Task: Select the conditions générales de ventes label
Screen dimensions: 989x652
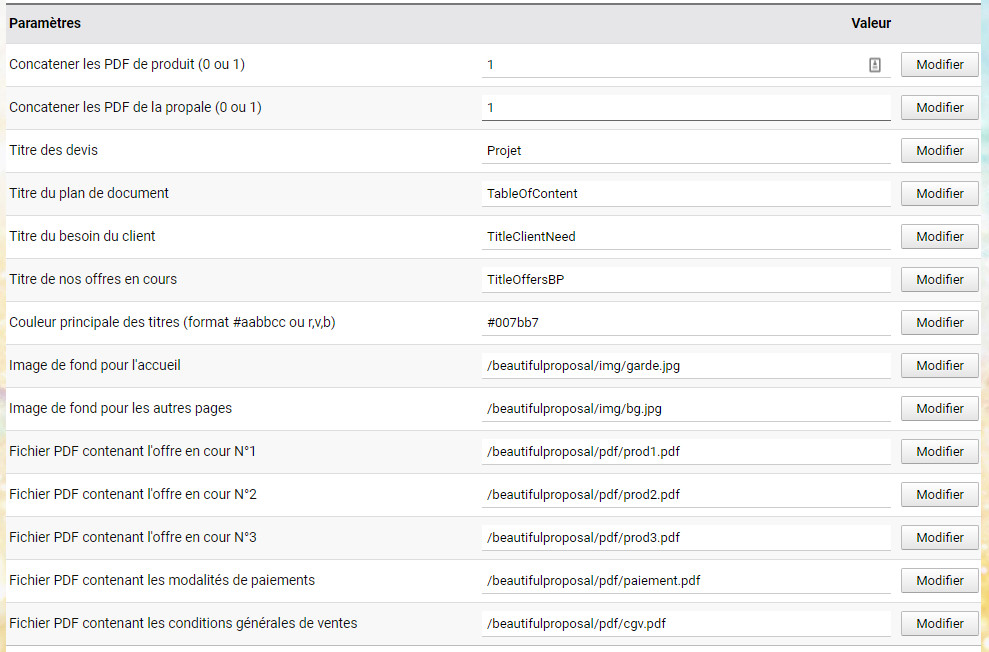Action: click(x=183, y=623)
